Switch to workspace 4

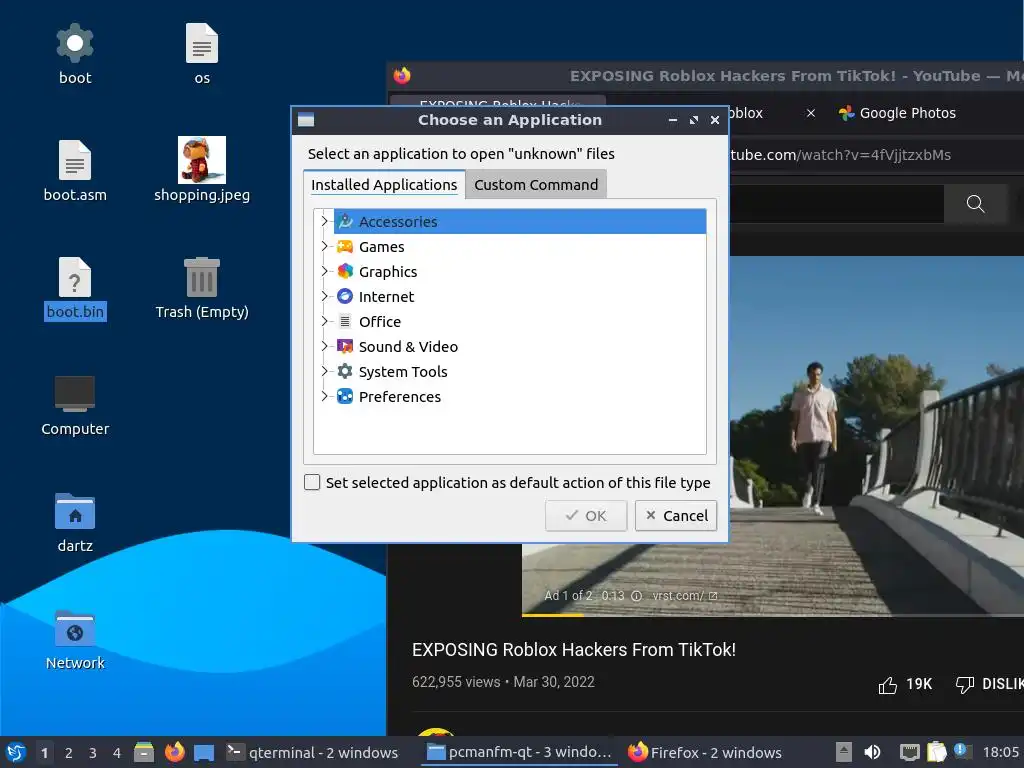[x=117, y=753]
